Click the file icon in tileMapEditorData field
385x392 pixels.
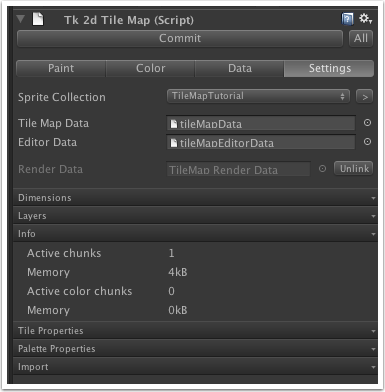(x=174, y=143)
